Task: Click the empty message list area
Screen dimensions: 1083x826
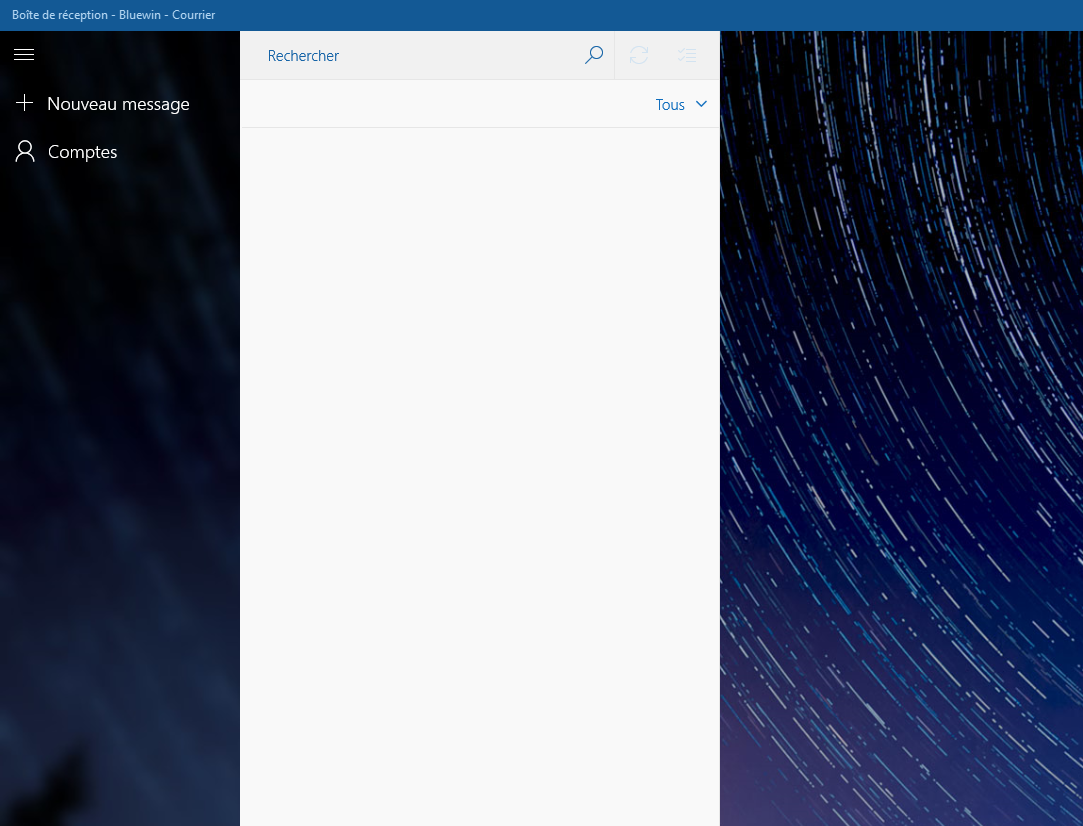Action: click(478, 450)
